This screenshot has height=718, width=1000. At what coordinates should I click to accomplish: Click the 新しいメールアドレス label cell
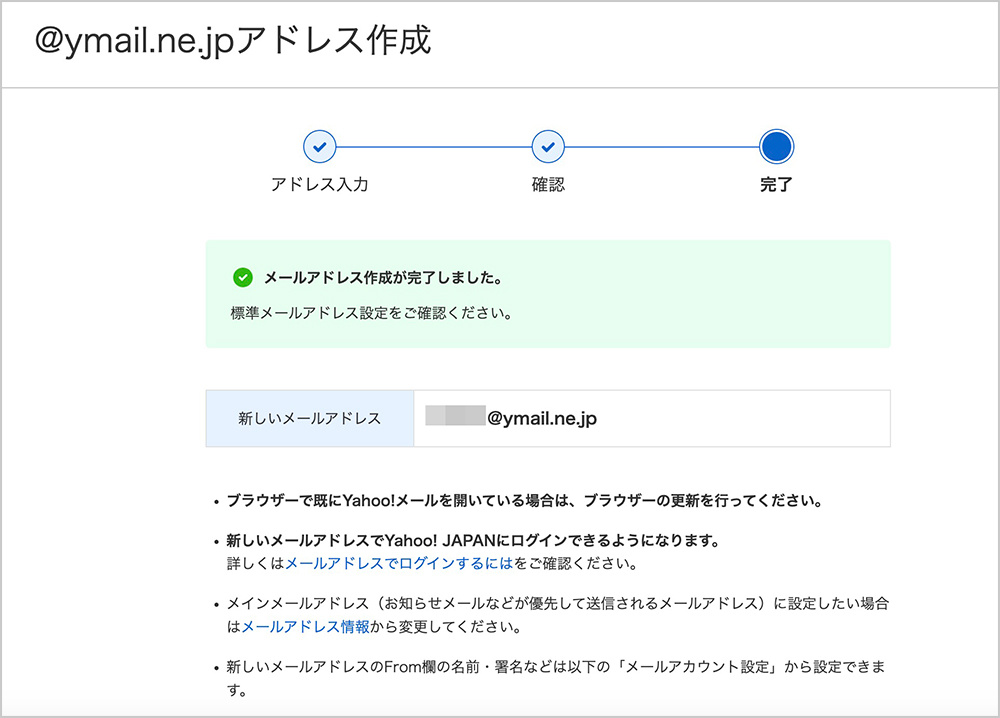tap(310, 418)
